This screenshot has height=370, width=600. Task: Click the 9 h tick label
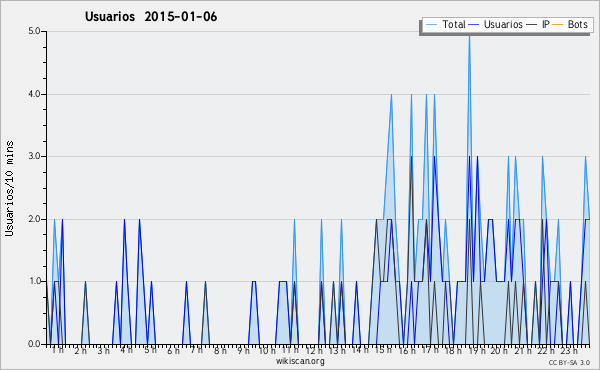click(243, 350)
